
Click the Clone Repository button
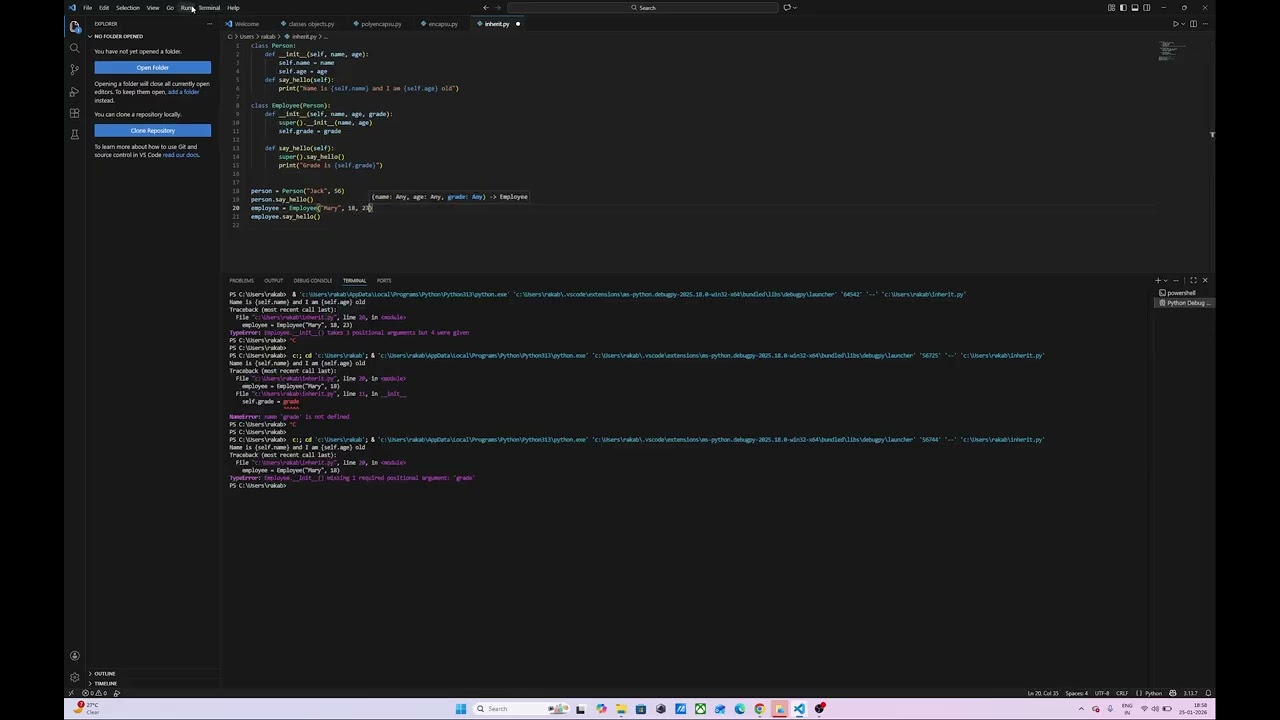click(152, 131)
